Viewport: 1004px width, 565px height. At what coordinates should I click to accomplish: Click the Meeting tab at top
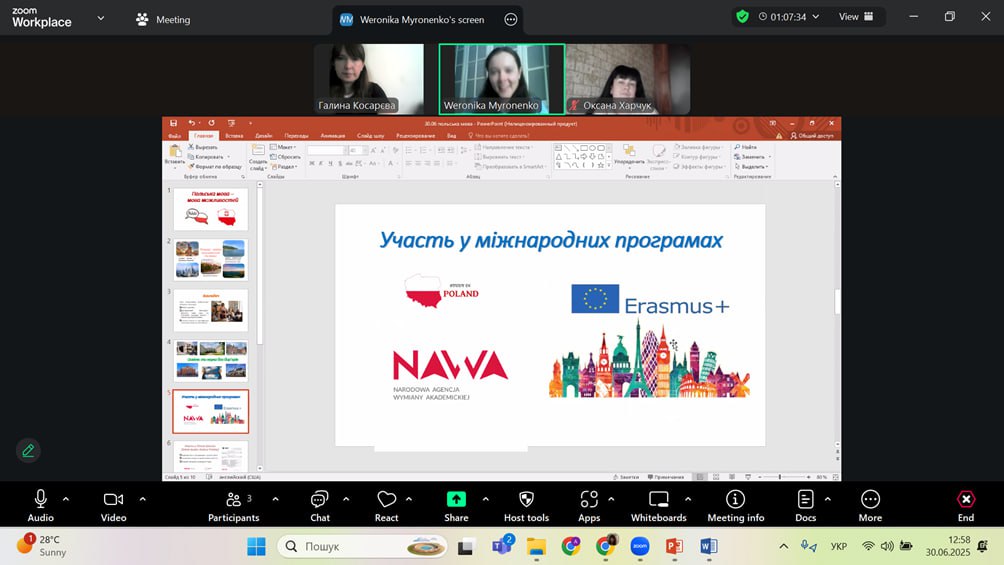pos(163,20)
